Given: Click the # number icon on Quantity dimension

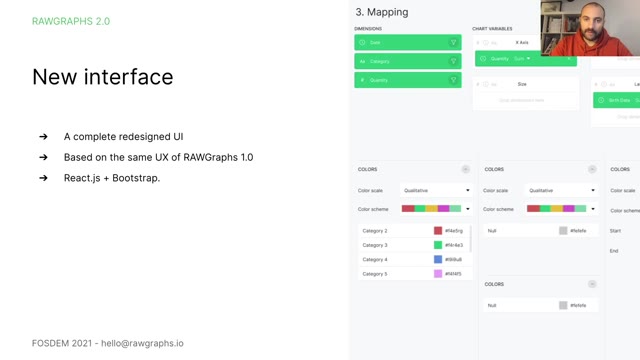Looking at the screenshot, I should (x=362, y=80).
